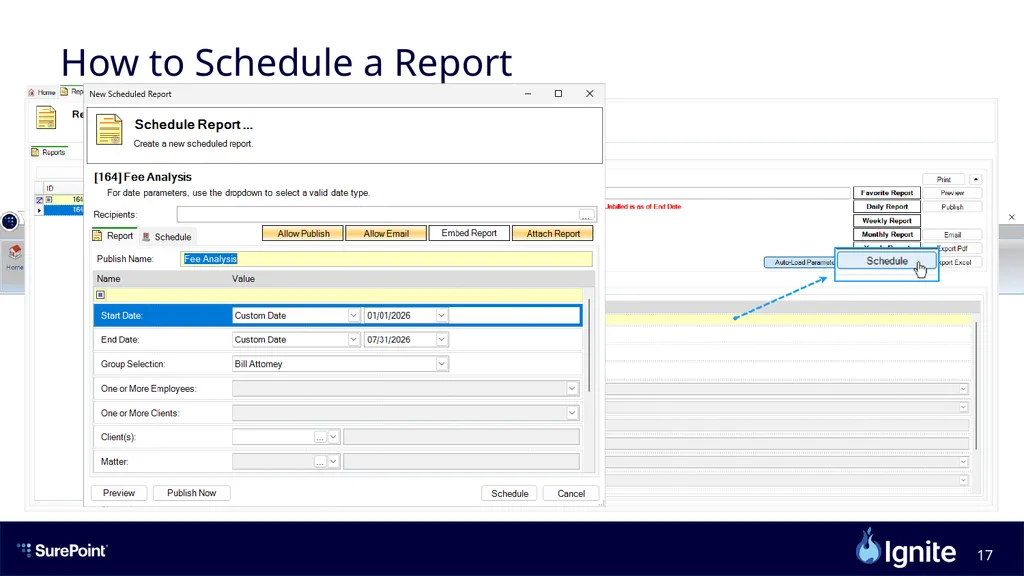Expand the End Date type dropdown

point(353,340)
